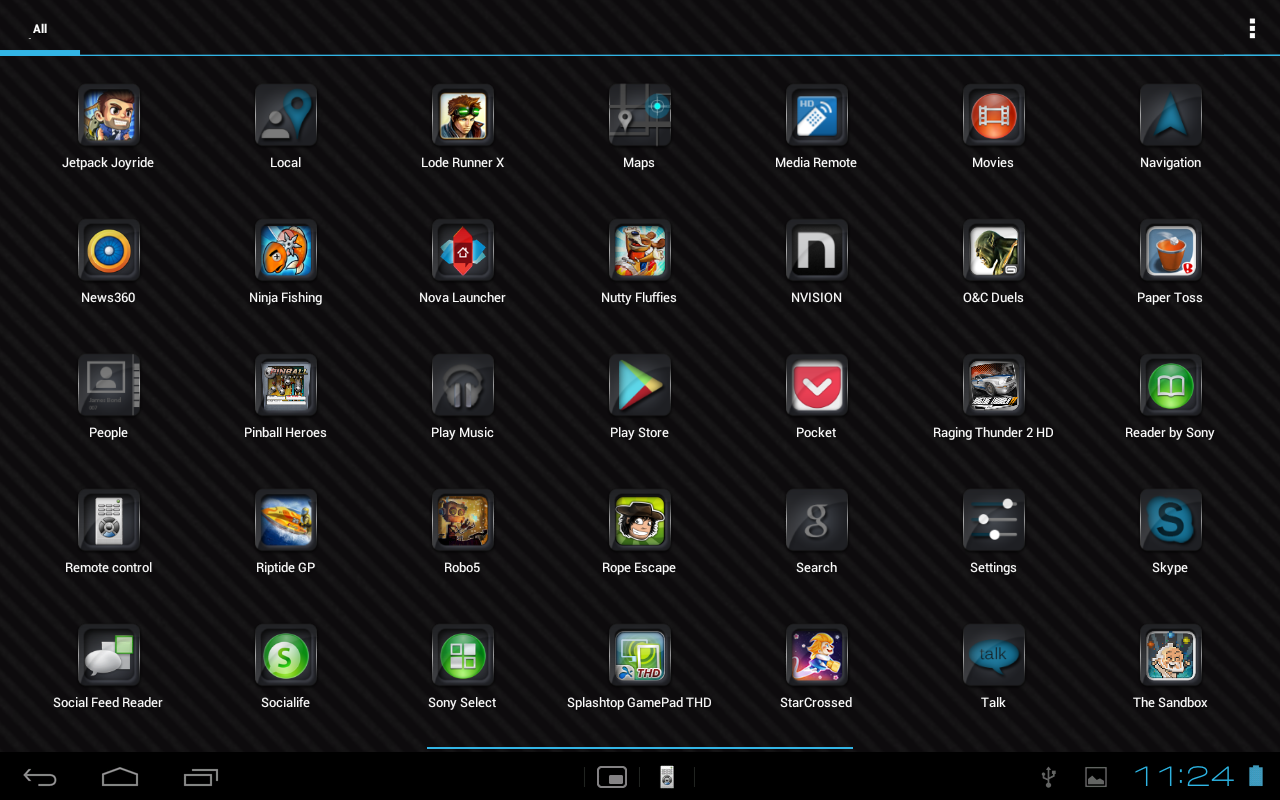Image resolution: width=1280 pixels, height=800 pixels.
Task: Launch the Play Store app
Action: (639, 385)
